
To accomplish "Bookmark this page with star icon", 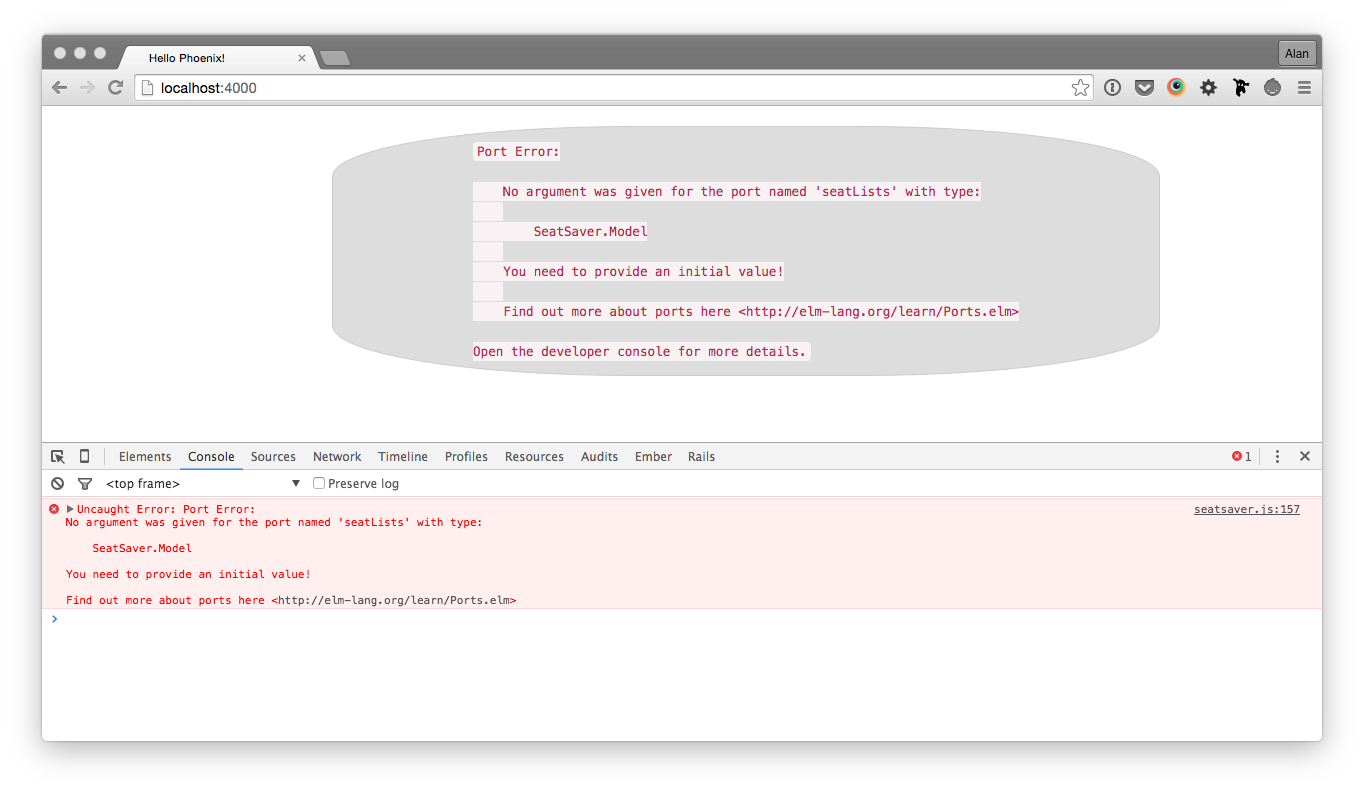I will point(1080,88).
